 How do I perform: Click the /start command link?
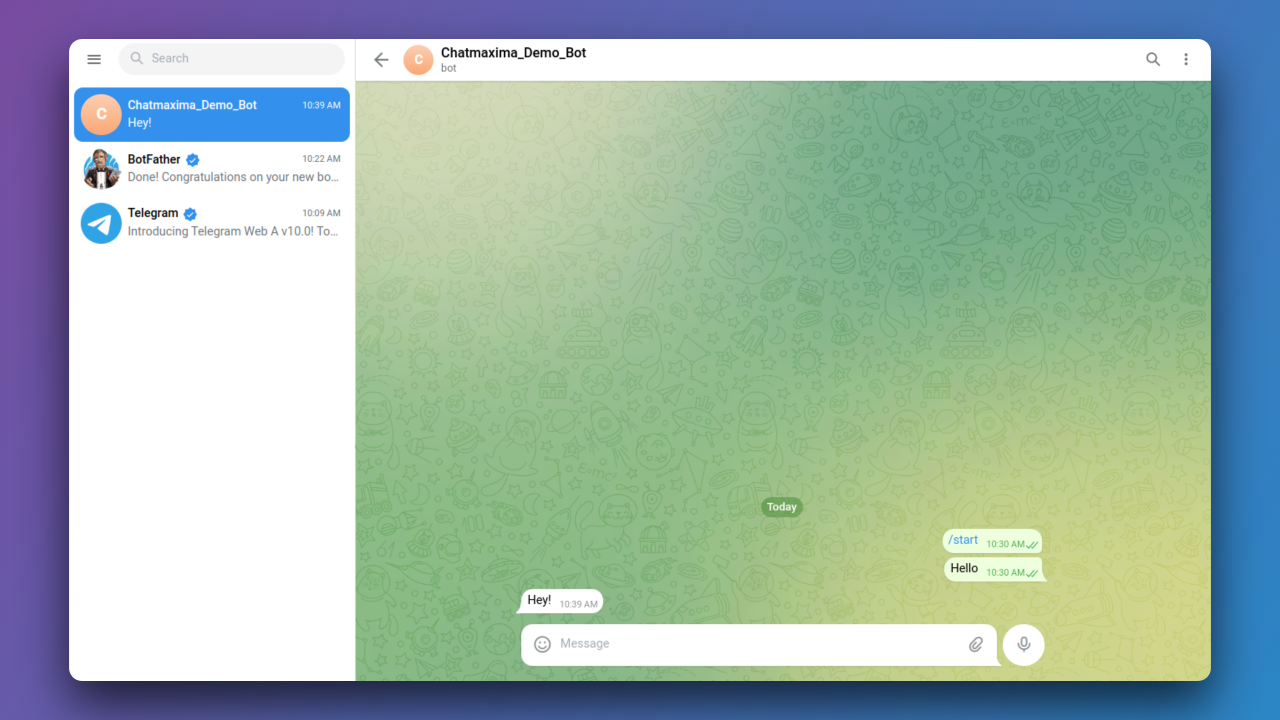(x=963, y=540)
